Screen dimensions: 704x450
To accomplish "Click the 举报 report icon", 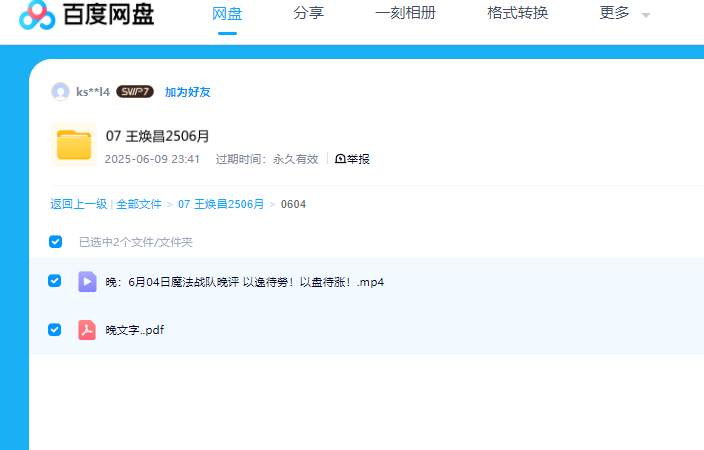I will (340, 159).
